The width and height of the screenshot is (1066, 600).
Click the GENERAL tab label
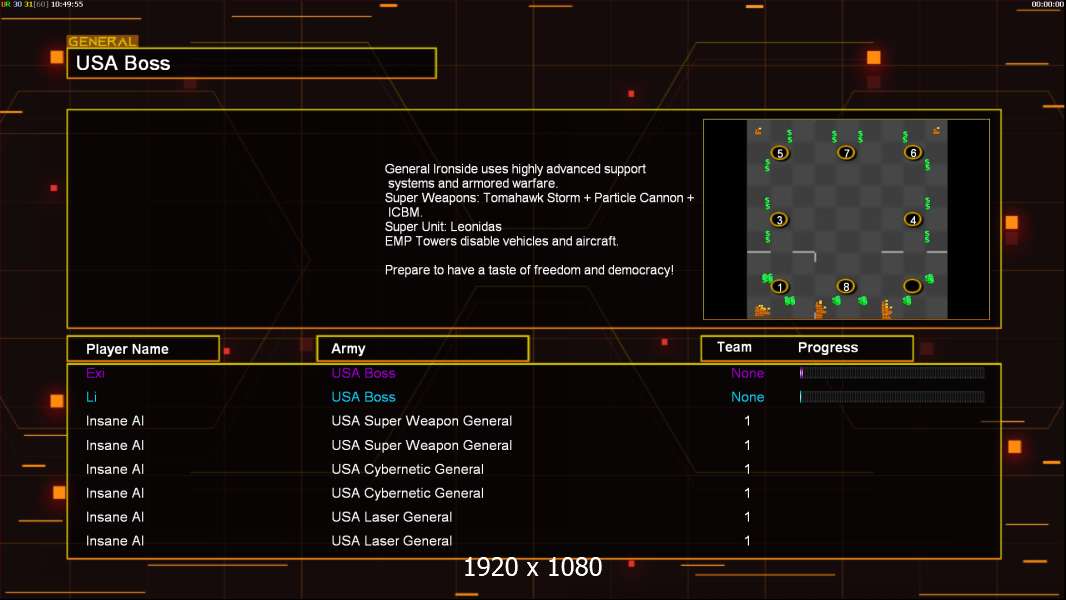click(x=102, y=41)
